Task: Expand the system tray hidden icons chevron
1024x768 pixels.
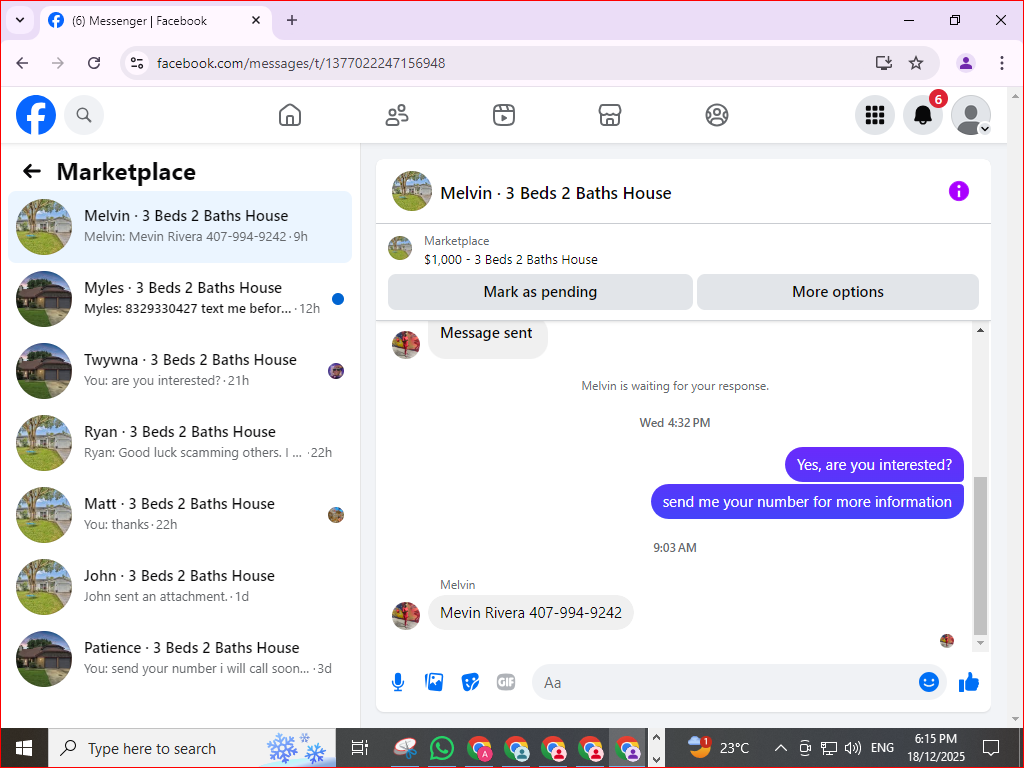Action: coord(780,748)
